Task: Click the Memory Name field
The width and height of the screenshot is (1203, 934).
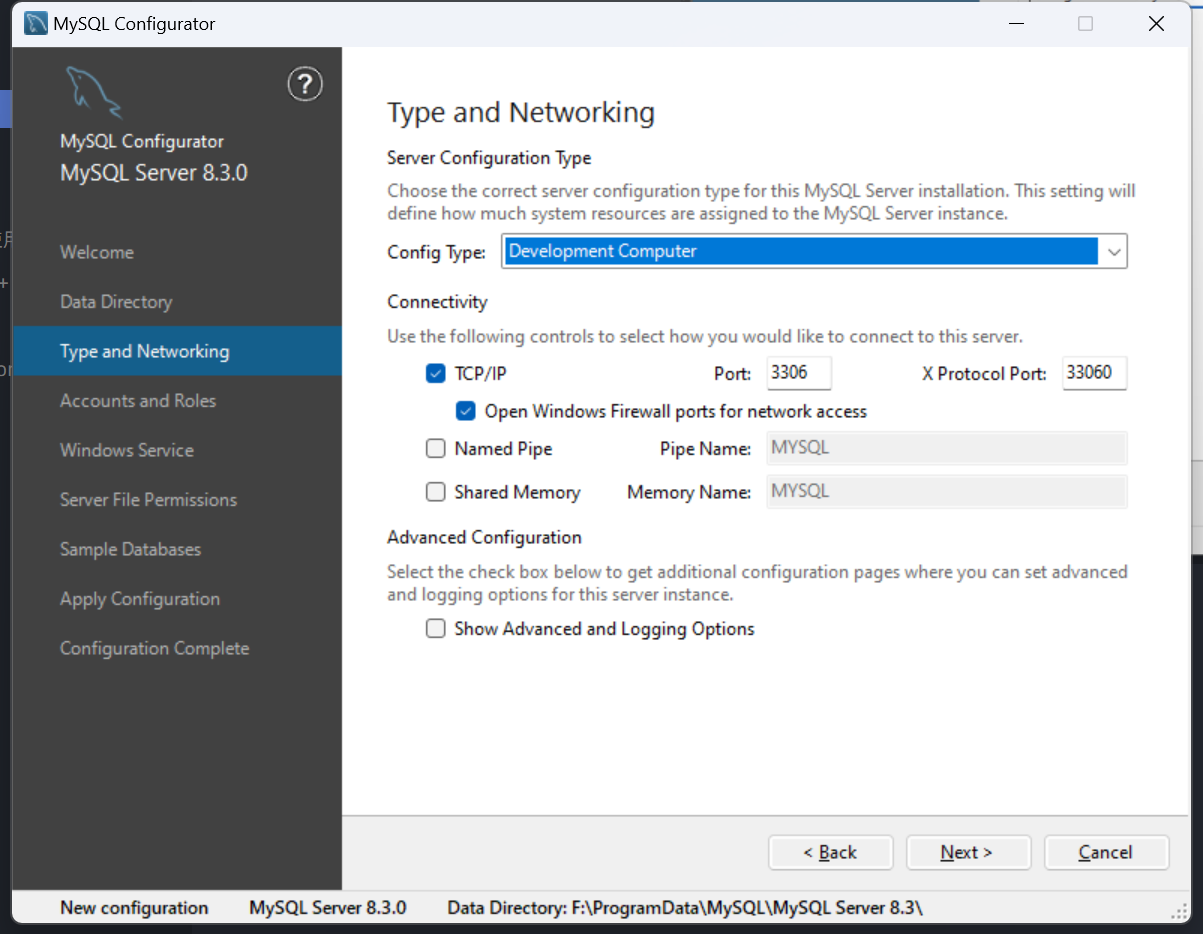Action: 947,491
